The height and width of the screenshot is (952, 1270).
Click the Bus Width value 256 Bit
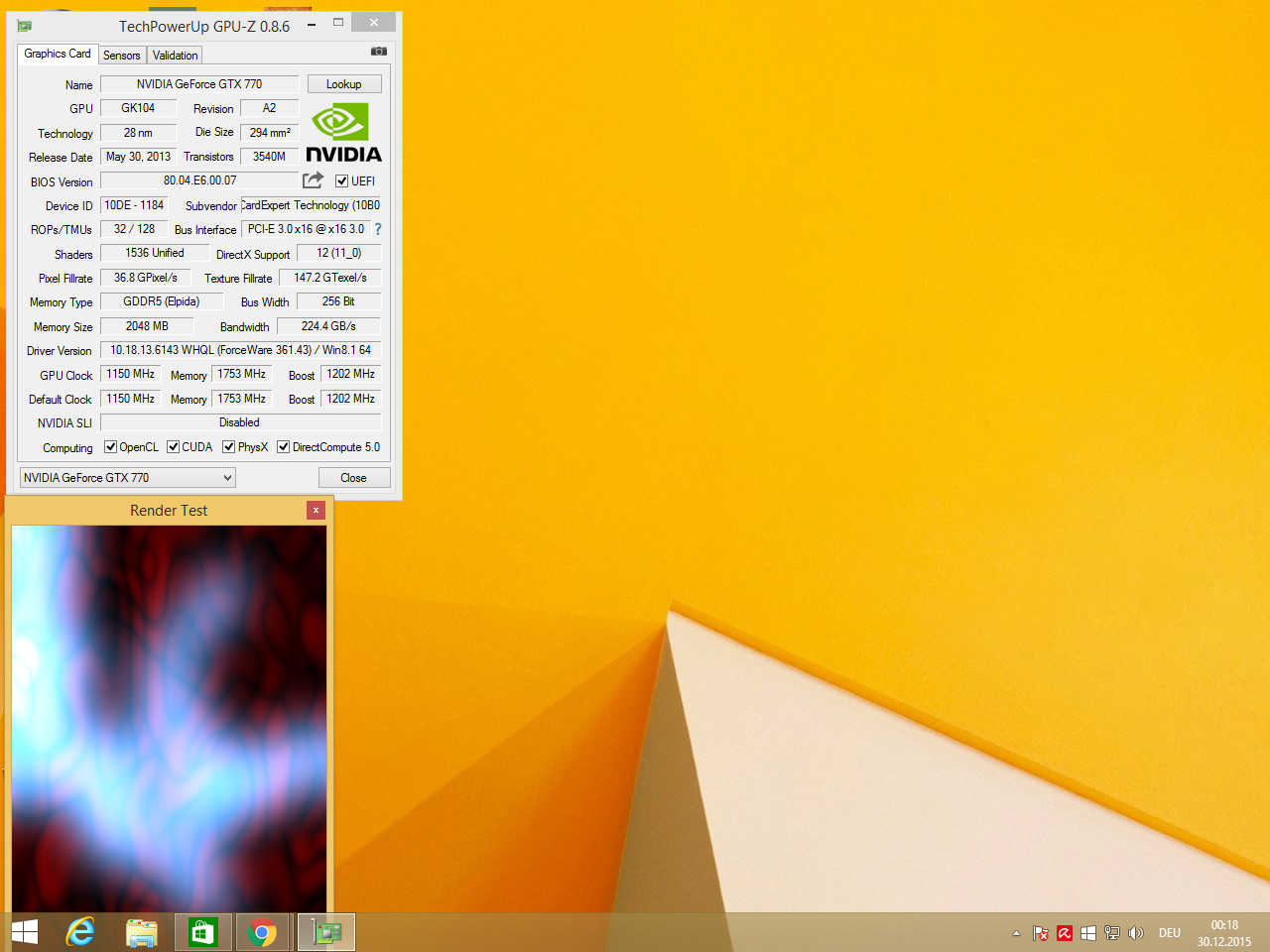tap(339, 301)
